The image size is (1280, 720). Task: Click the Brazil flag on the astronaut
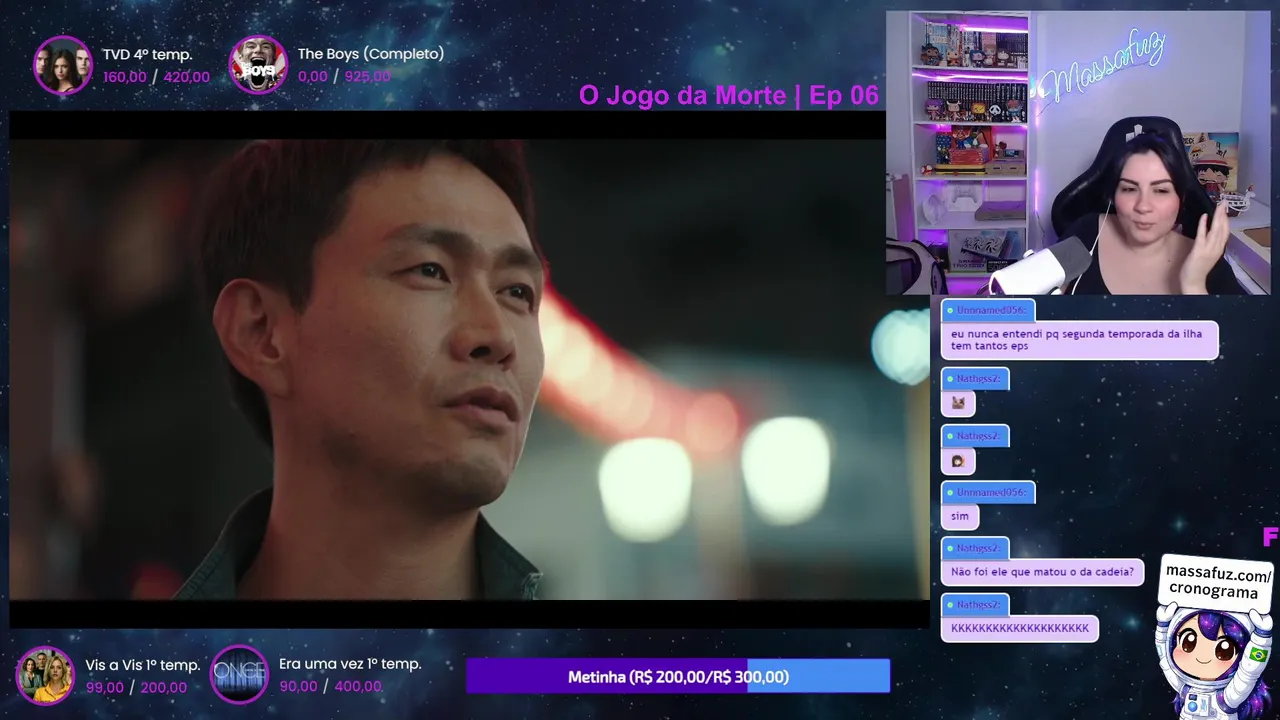pyautogui.click(x=1258, y=655)
